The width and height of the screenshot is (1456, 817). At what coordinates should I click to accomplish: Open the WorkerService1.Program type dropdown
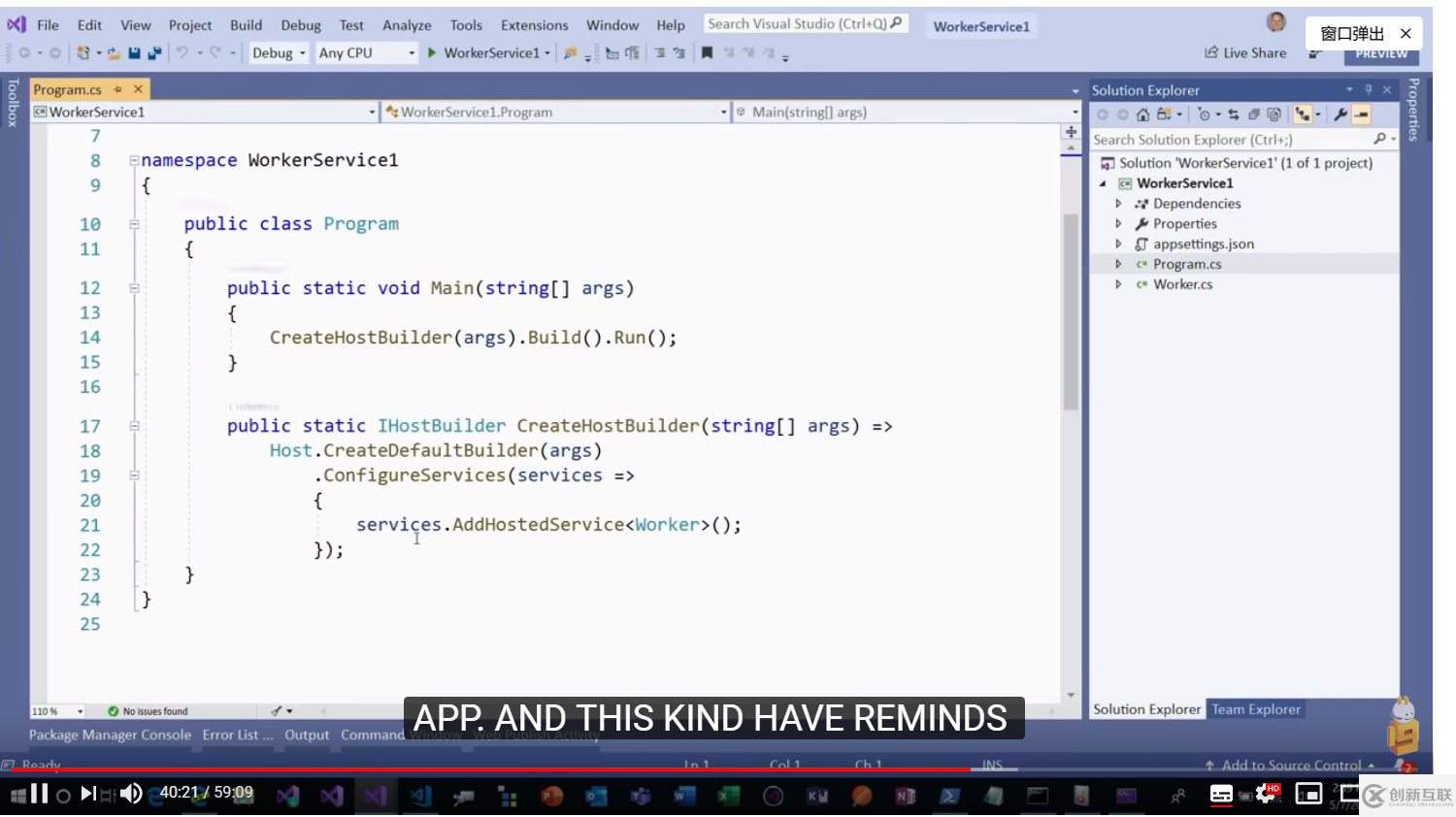[555, 112]
